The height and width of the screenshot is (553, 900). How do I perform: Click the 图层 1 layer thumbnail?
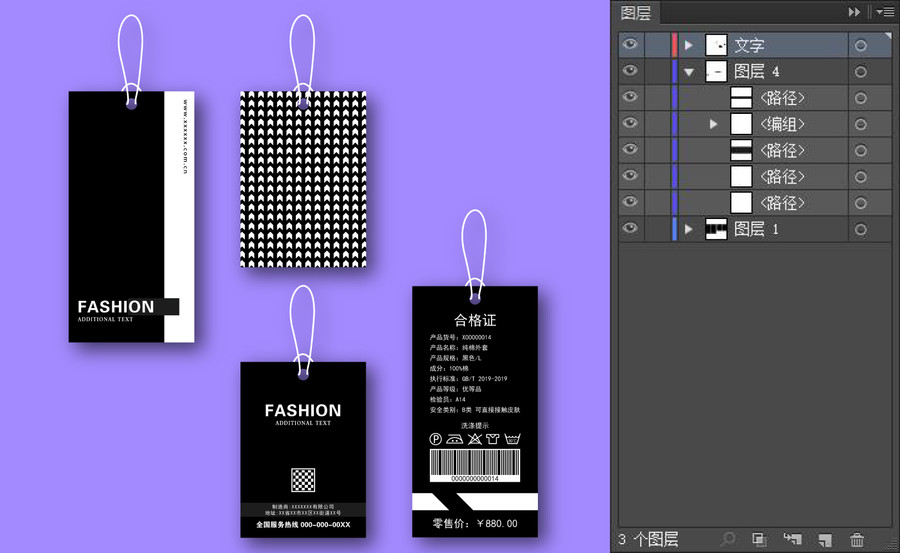(x=716, y=230)
